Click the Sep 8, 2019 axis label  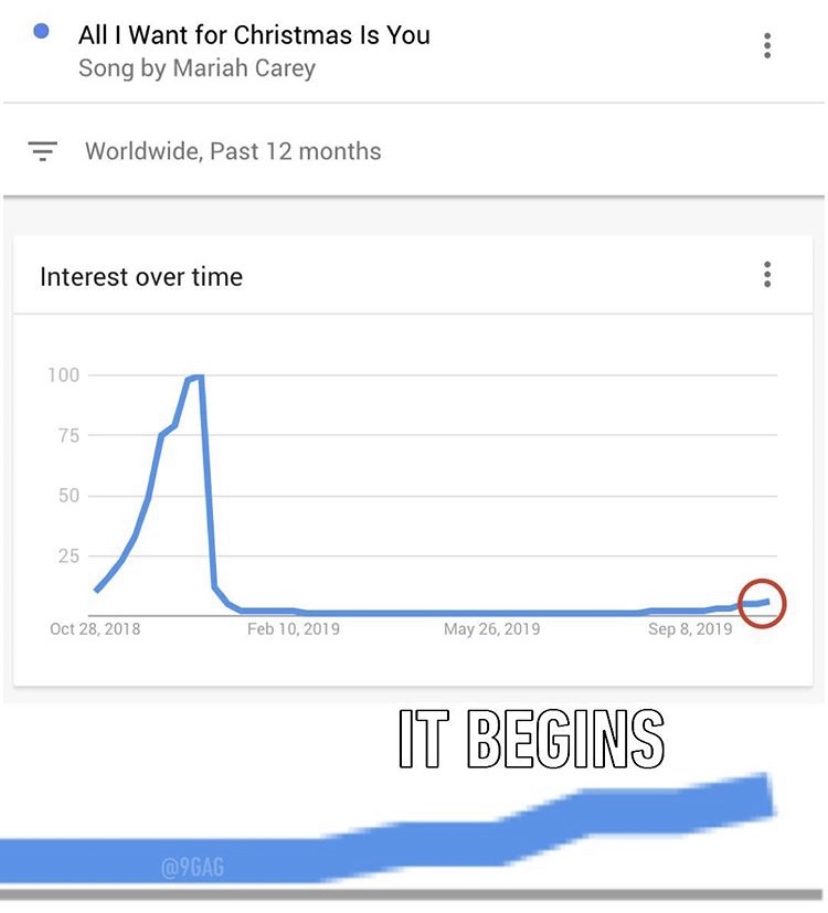point(690,629)
